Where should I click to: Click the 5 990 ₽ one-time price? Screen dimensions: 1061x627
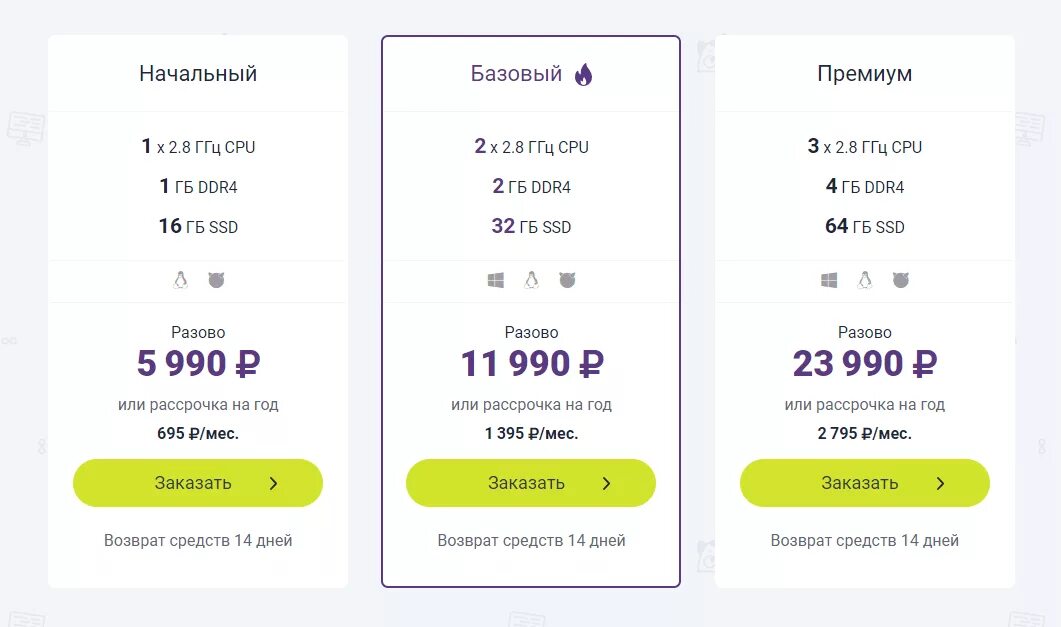click(198, 364)
